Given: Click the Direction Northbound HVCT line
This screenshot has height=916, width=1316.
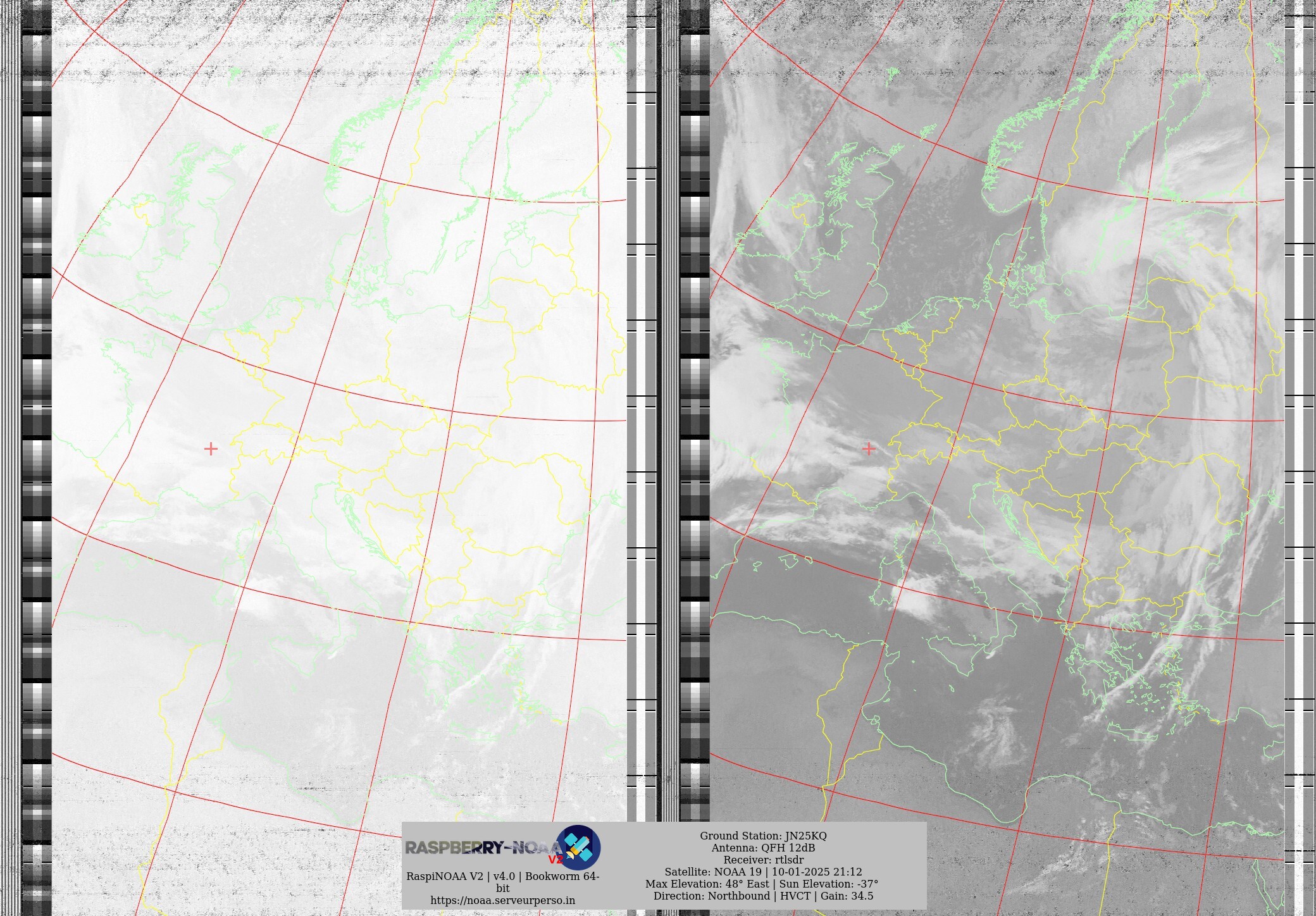Looking at the screenshot, I should tap(762, 896).
